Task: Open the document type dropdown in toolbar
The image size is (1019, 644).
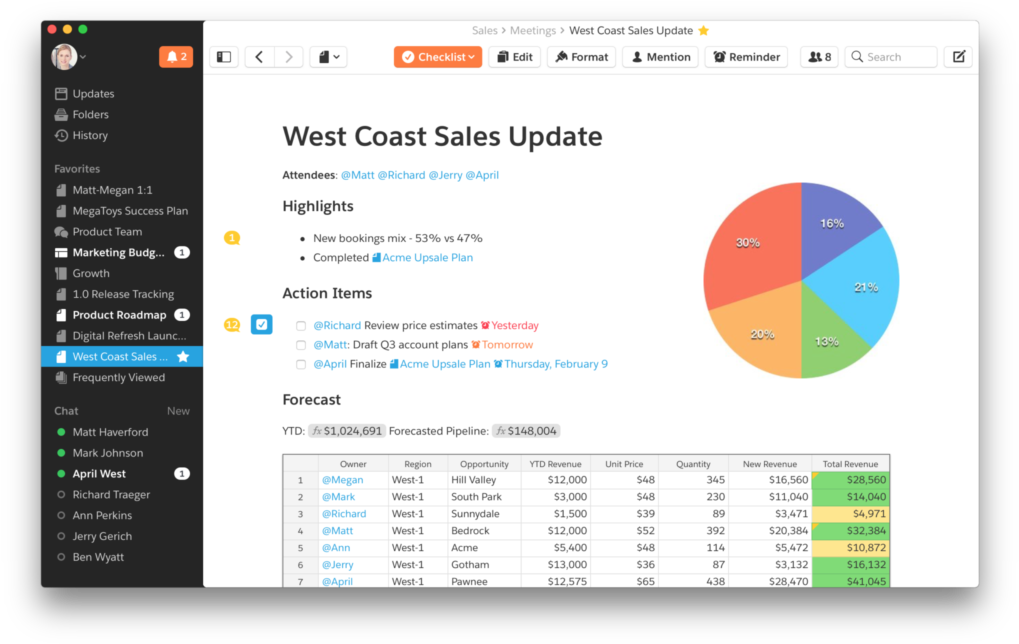Action: point(328,57)
